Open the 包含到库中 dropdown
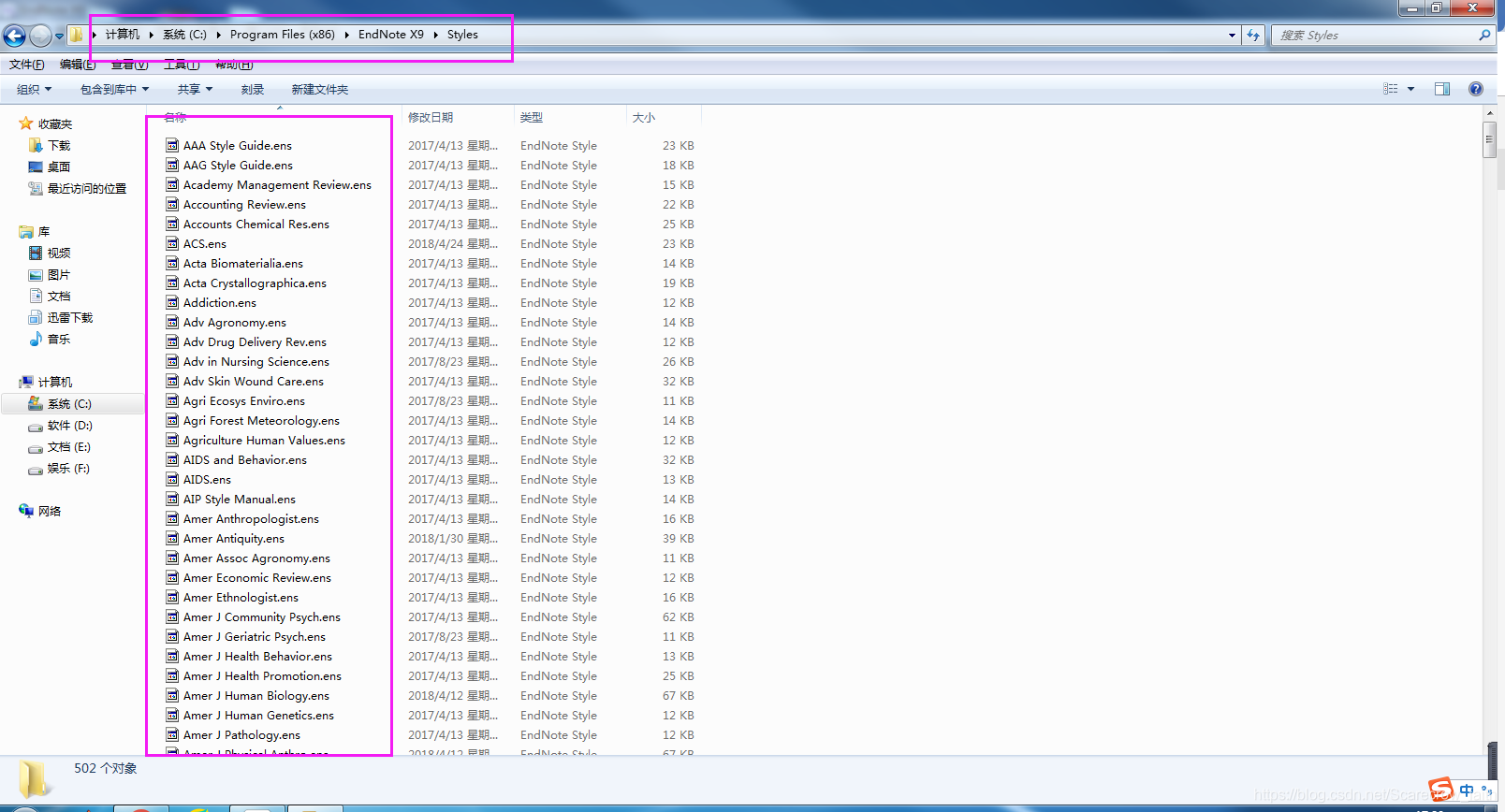 point(115,90)
